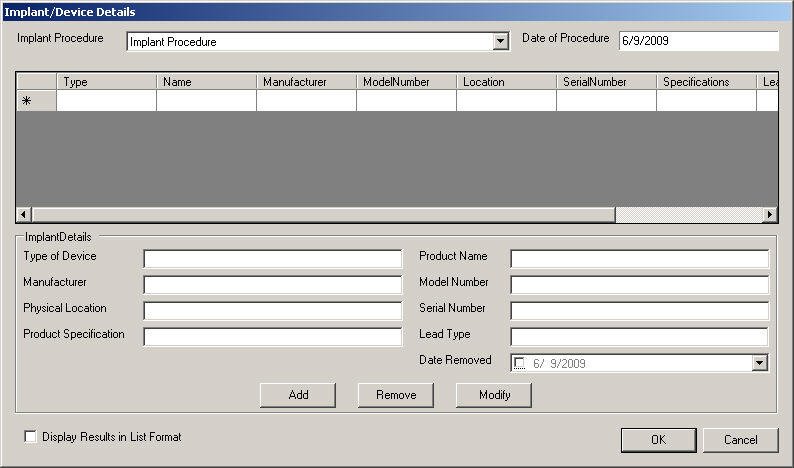Viewport: 794px width, 468px height.
Task: Expand the Date Removed date picker
Action: (759, 363)
